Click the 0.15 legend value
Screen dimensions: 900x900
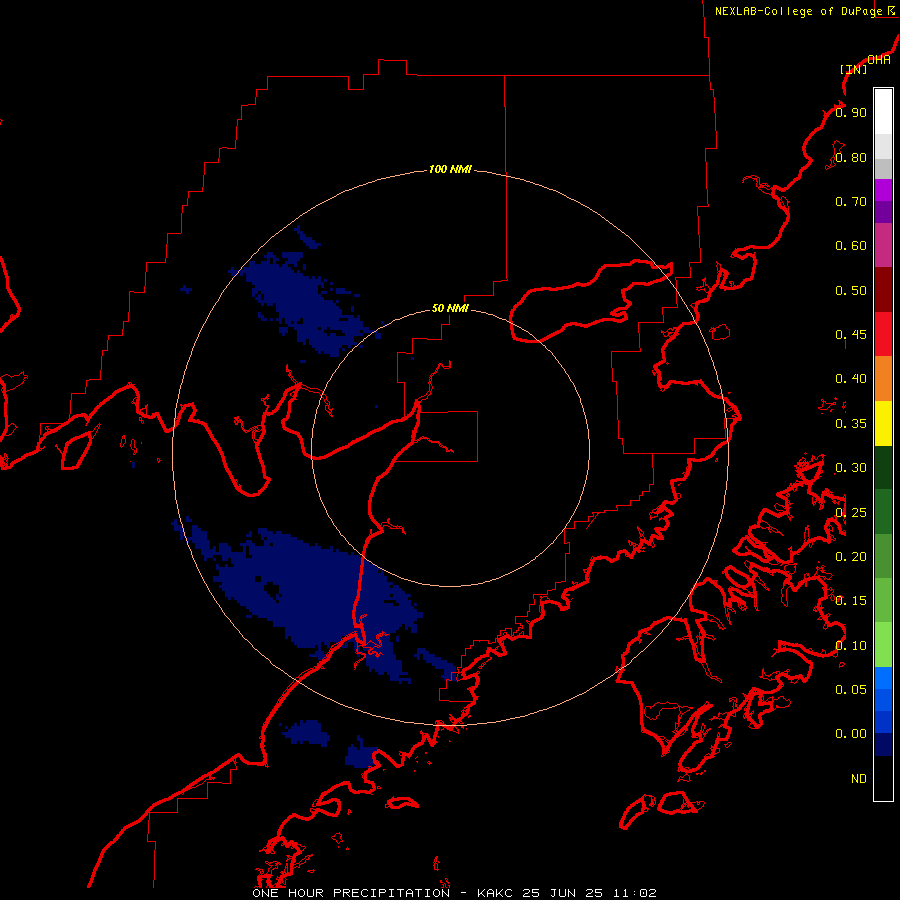[851, 601]
